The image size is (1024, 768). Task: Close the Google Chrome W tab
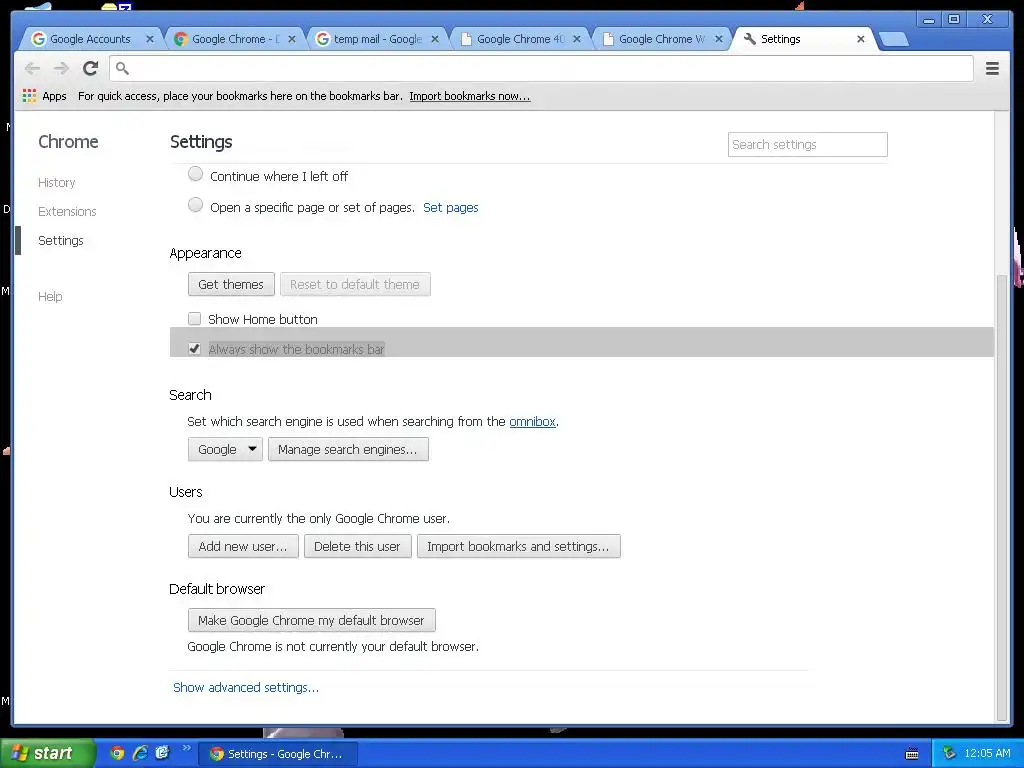coord(718,39)
